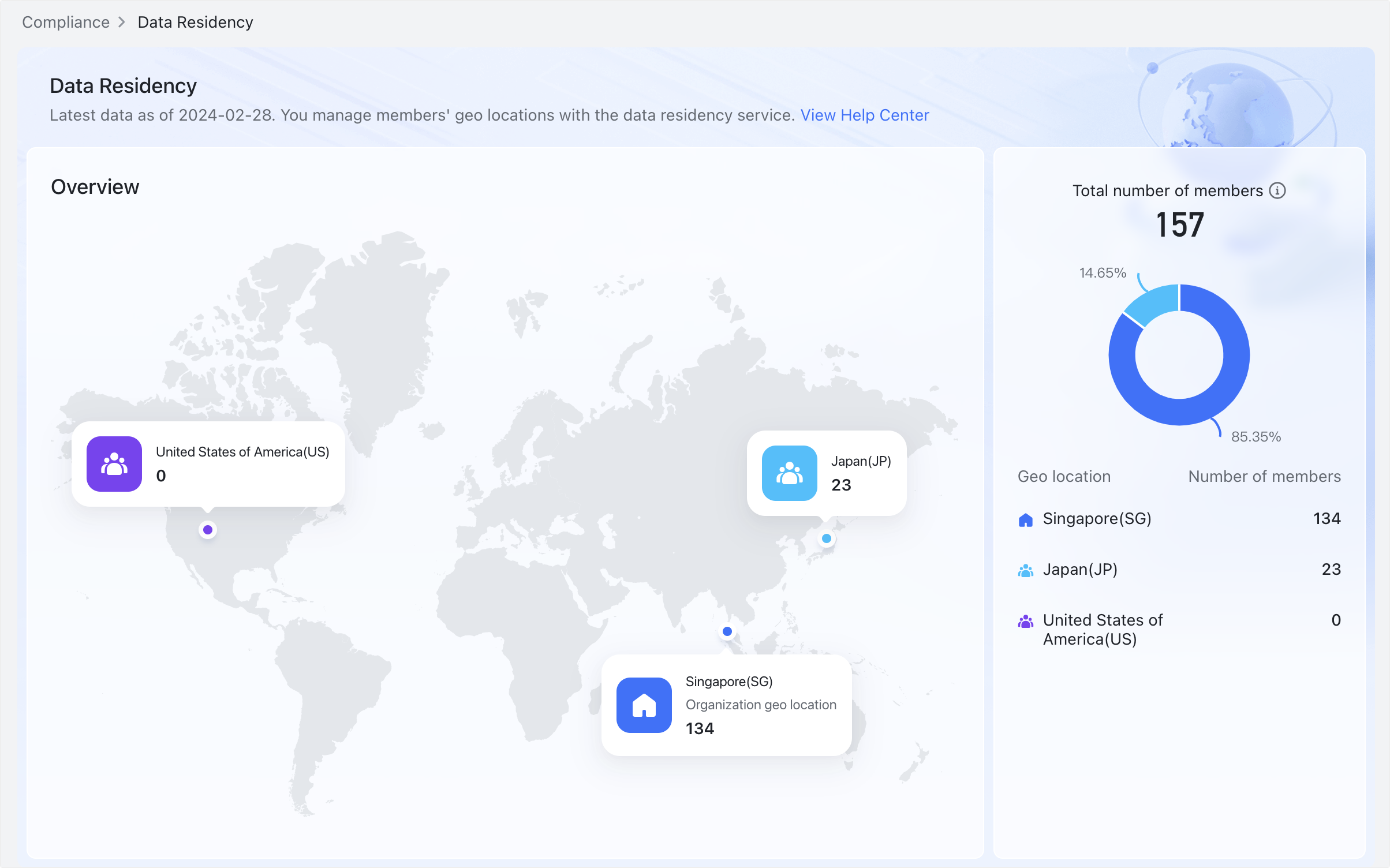Select Data Residency in the breadcrumb

pos(195,22)
